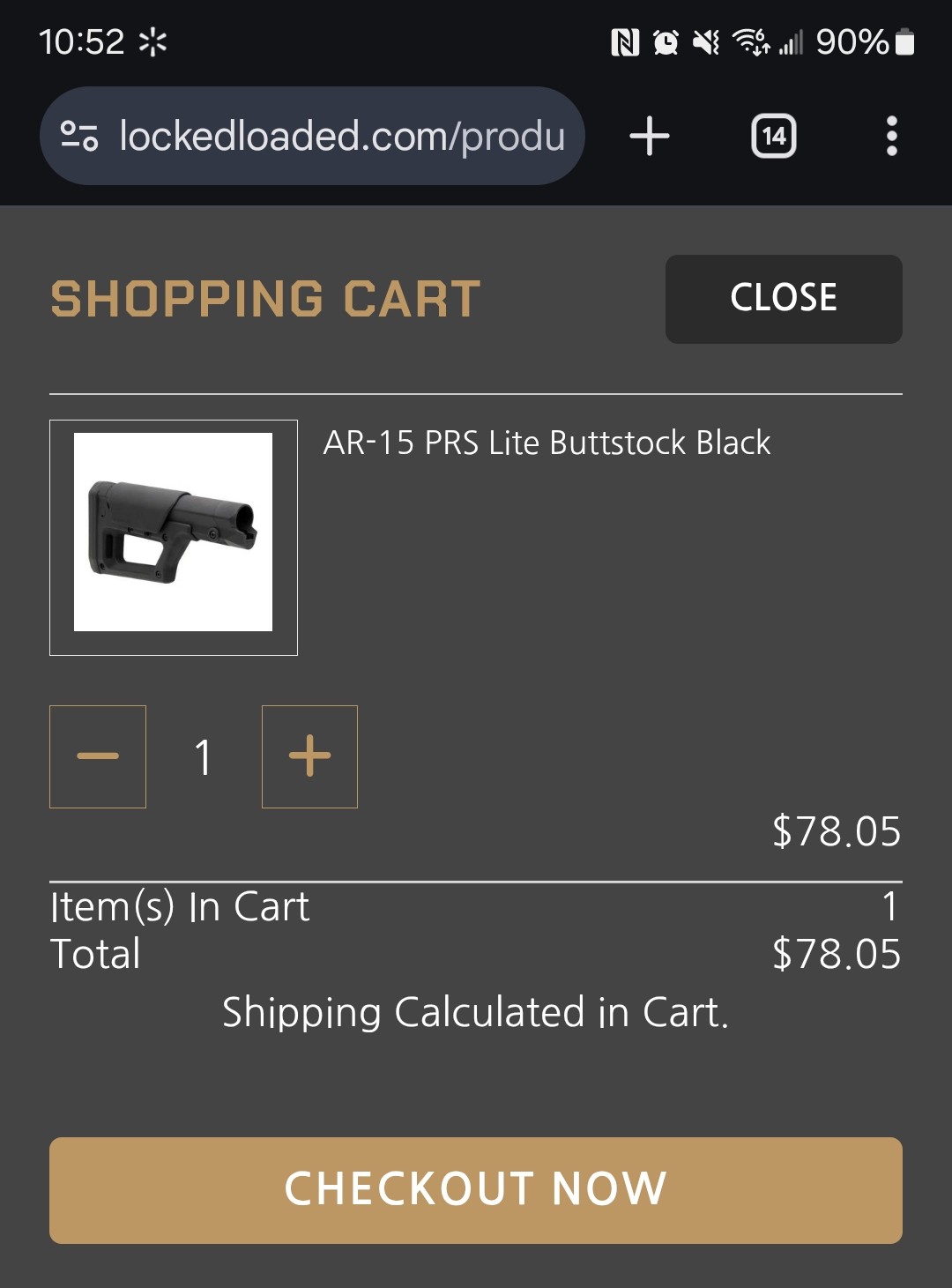Tap the battery indicator icon
The height and width of the screenshot is (1288, 952).
pyautogui.click(x=905, y=42)
